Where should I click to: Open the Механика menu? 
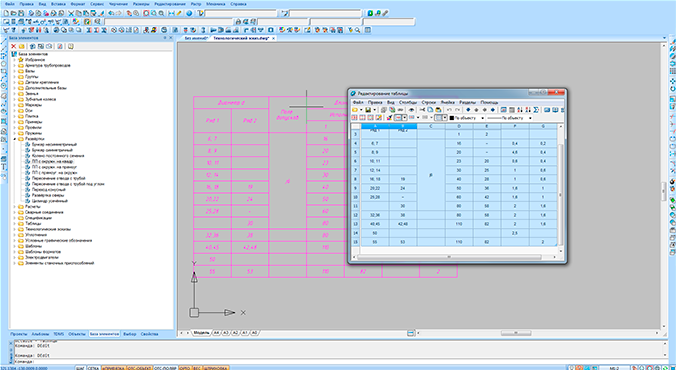pos(215,3)
